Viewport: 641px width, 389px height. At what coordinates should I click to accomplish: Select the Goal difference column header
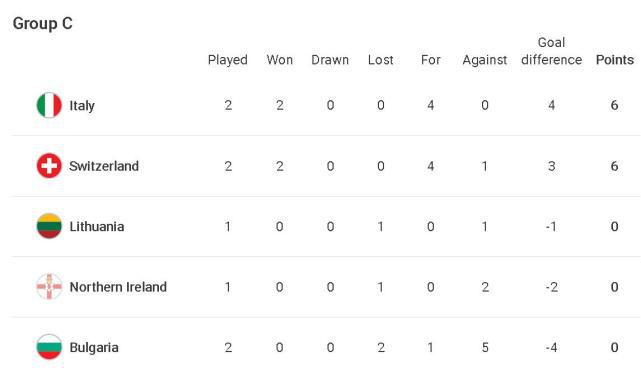click(x=551, y=51)
